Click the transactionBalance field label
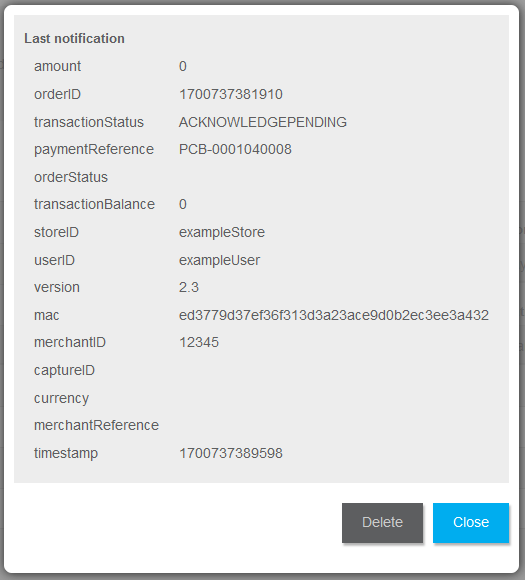This screenshot has width=525, height=580. tap(94, 204)
